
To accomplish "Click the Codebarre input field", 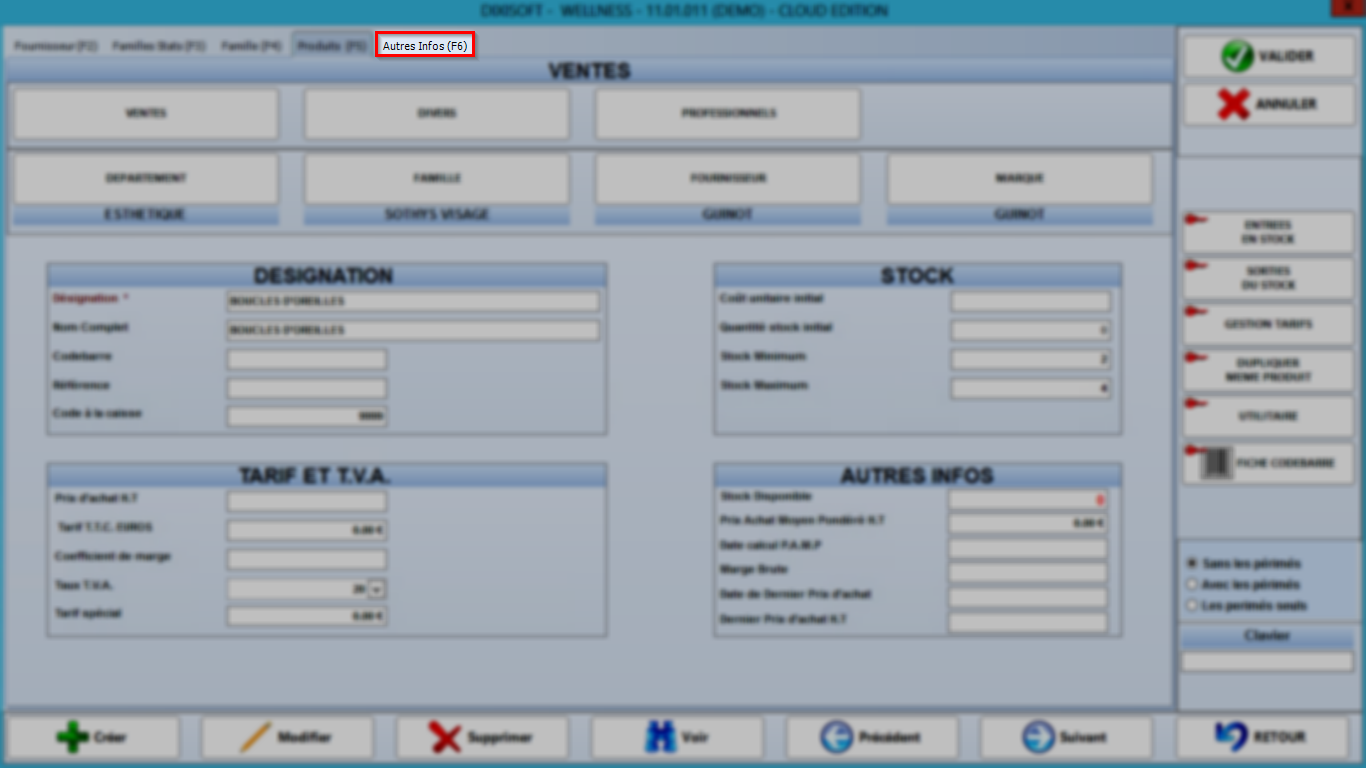I will pos(307,359).
